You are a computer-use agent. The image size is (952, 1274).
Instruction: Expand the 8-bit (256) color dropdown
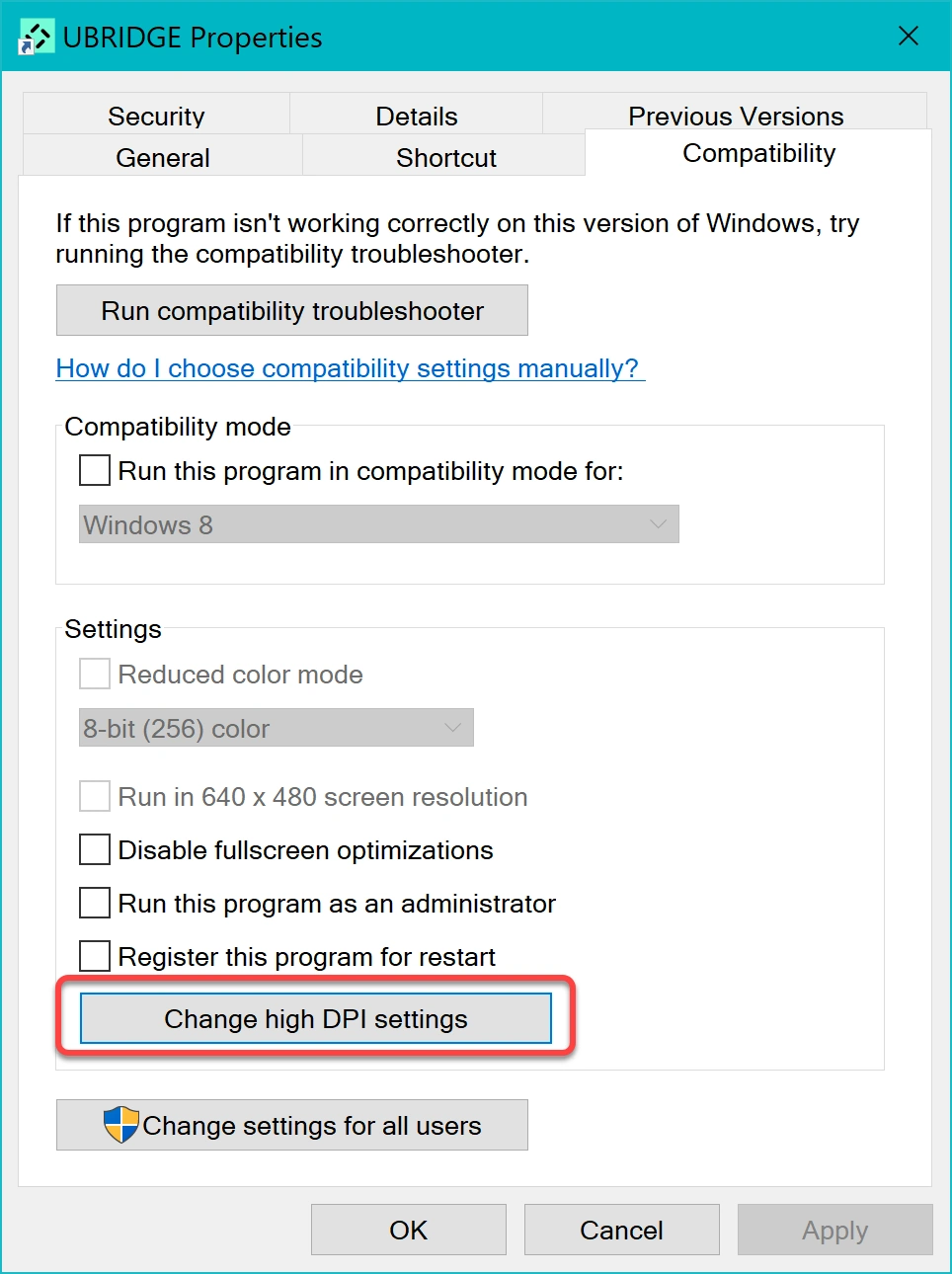pos(276,728)
